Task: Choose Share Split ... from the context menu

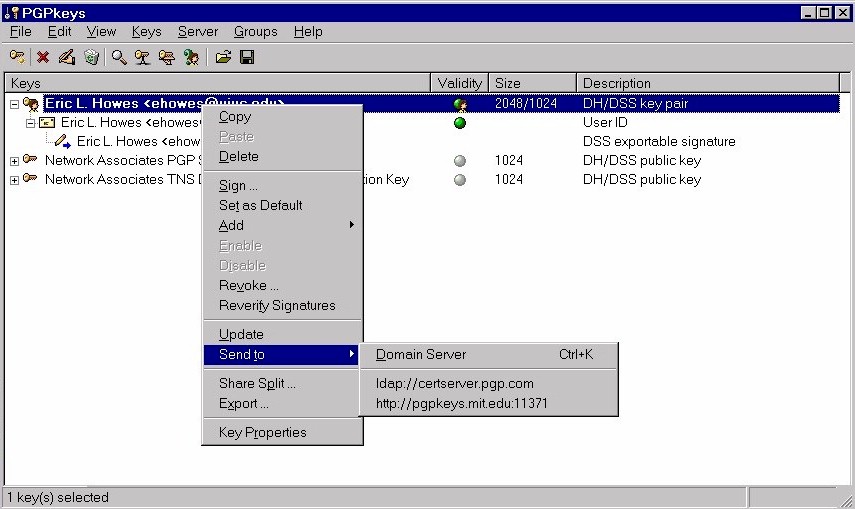Action: pyautogui.click(x=282, y=384)
